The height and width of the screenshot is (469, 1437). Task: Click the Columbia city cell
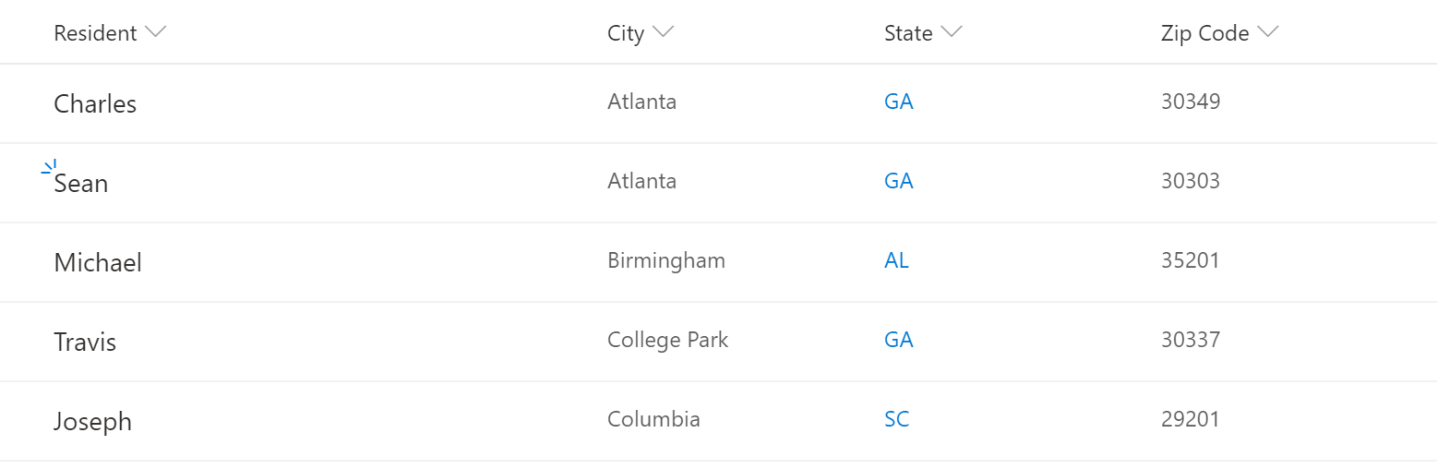654,420
